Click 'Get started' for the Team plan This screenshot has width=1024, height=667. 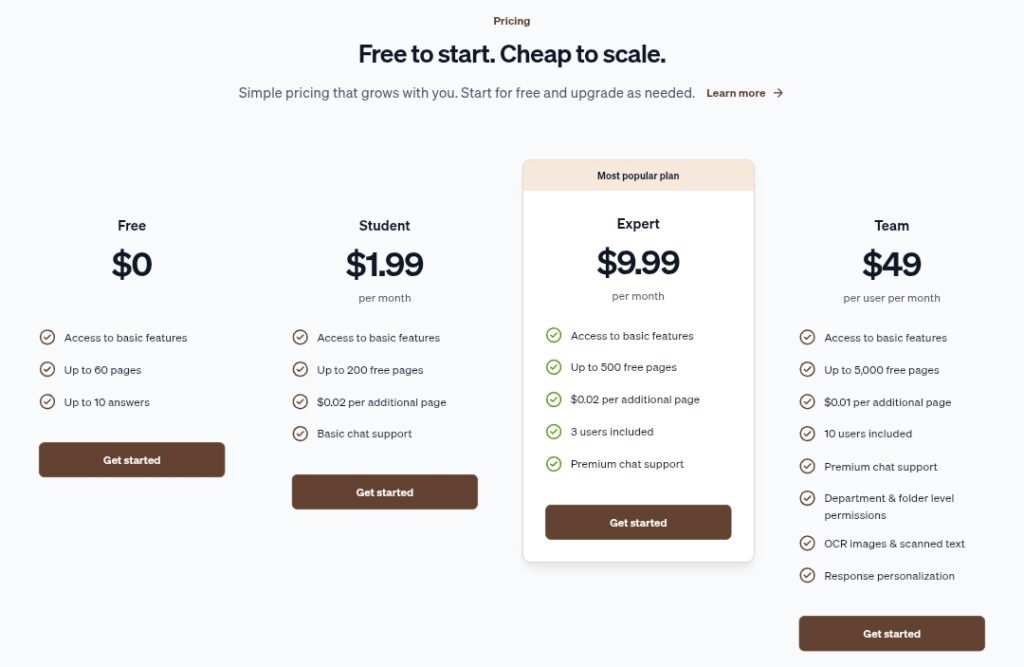coord(891,633)
